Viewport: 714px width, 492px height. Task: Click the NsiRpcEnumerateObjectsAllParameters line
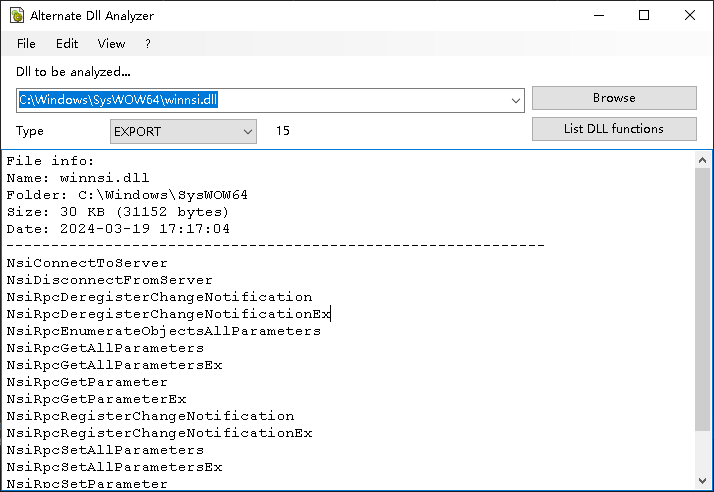click(x=163, y=331)
